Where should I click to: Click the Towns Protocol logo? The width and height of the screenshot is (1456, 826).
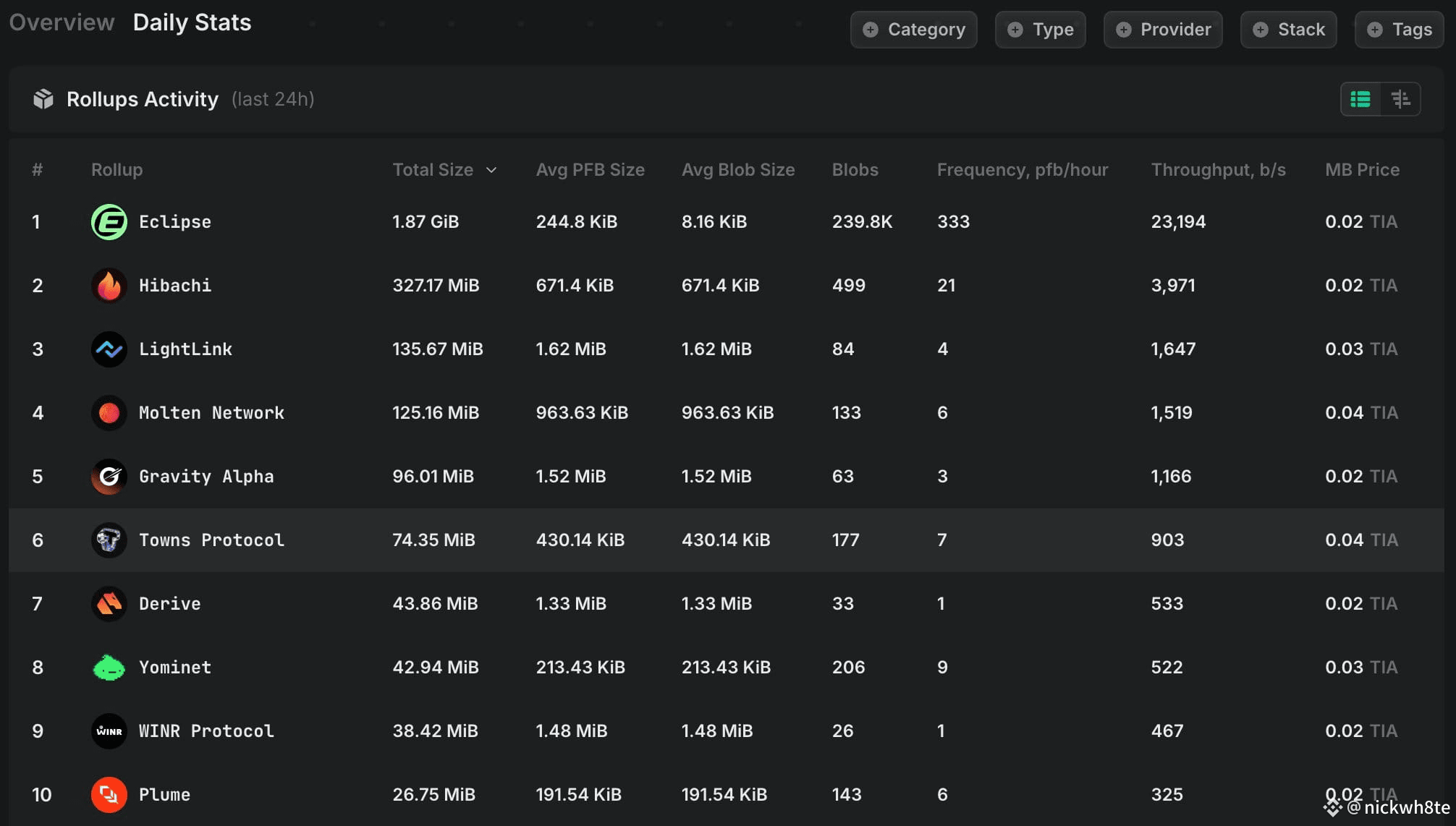pos(109,540)
